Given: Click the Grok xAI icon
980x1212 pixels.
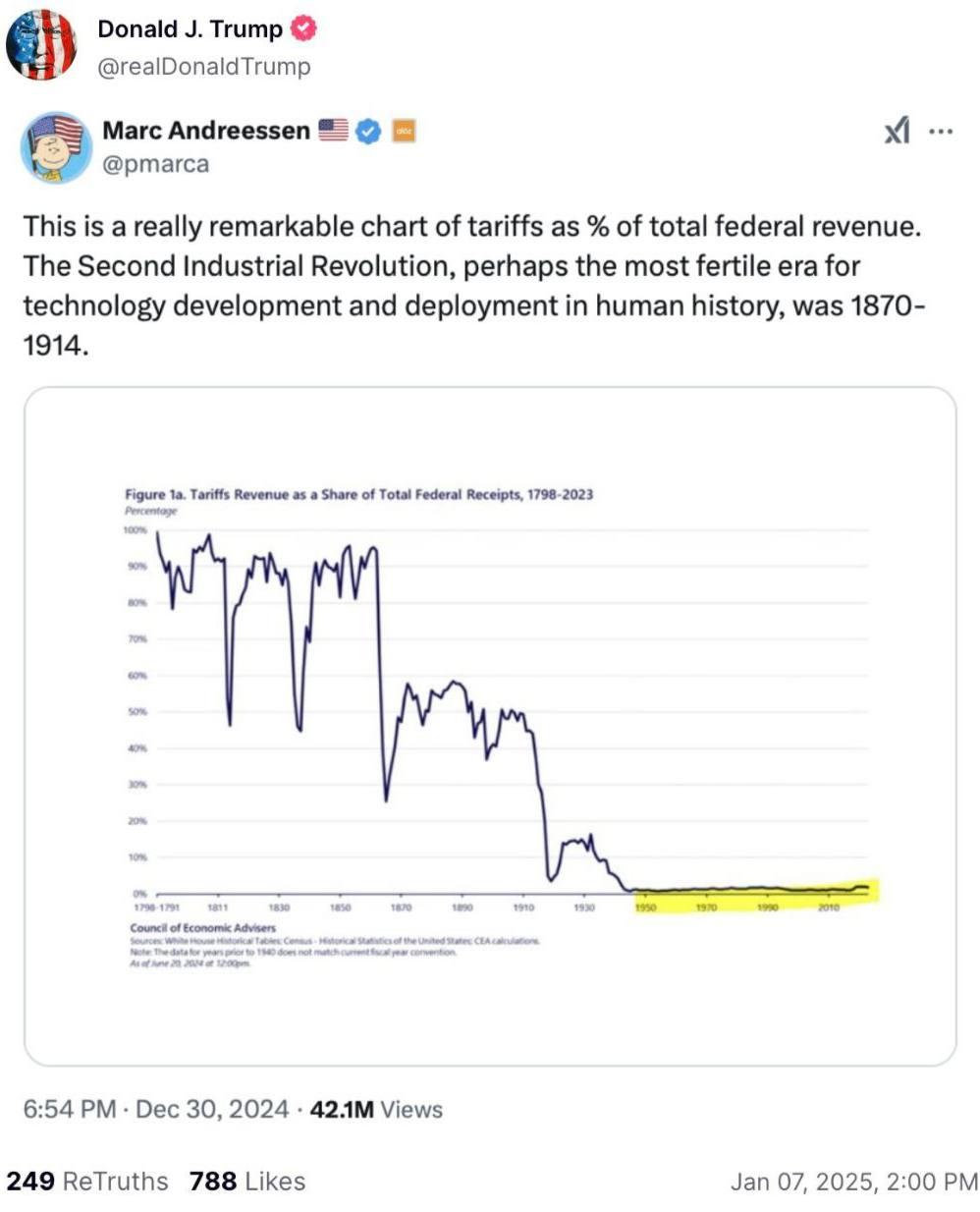Looking at the screenshot, I should click(x=897, y=130).
